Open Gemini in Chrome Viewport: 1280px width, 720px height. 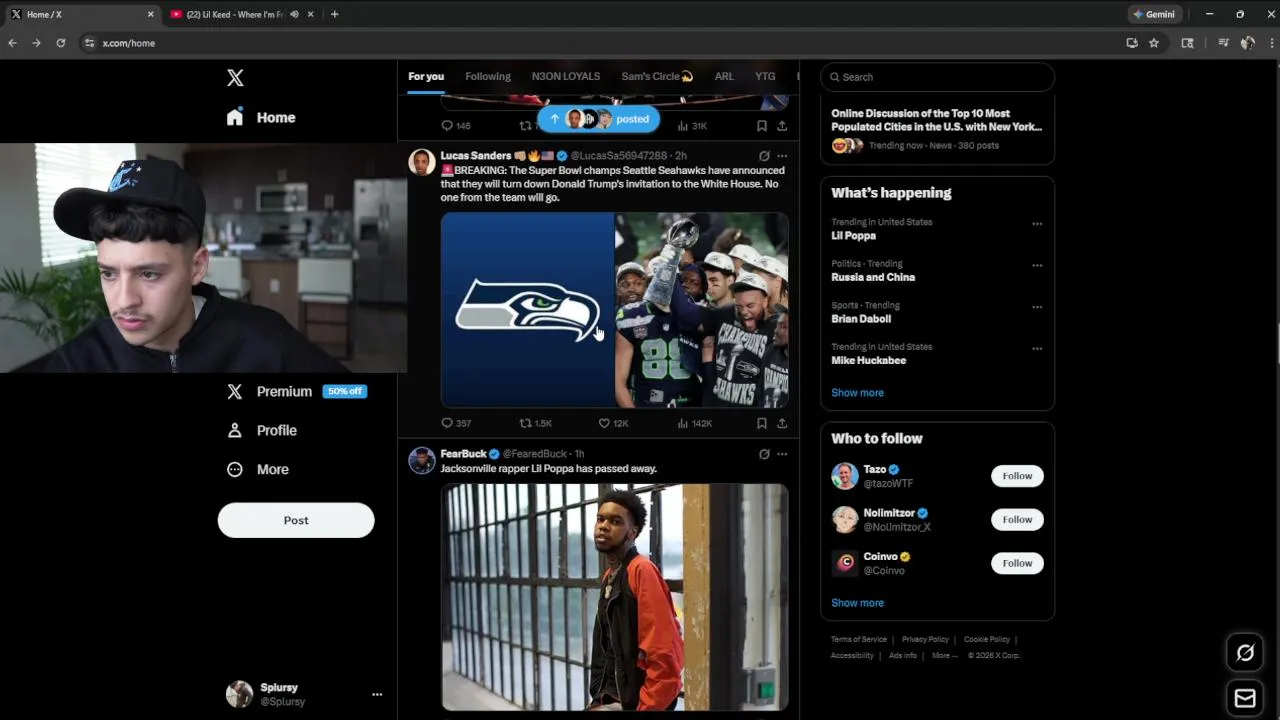(1154, 14)
